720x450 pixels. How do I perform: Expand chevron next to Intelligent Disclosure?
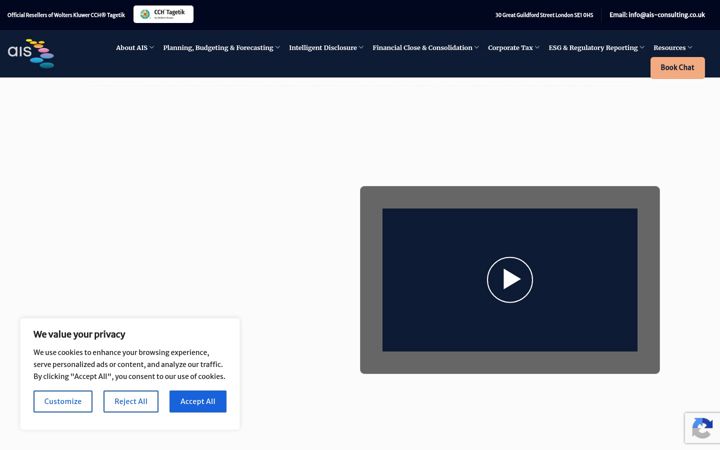pos(361,47)
